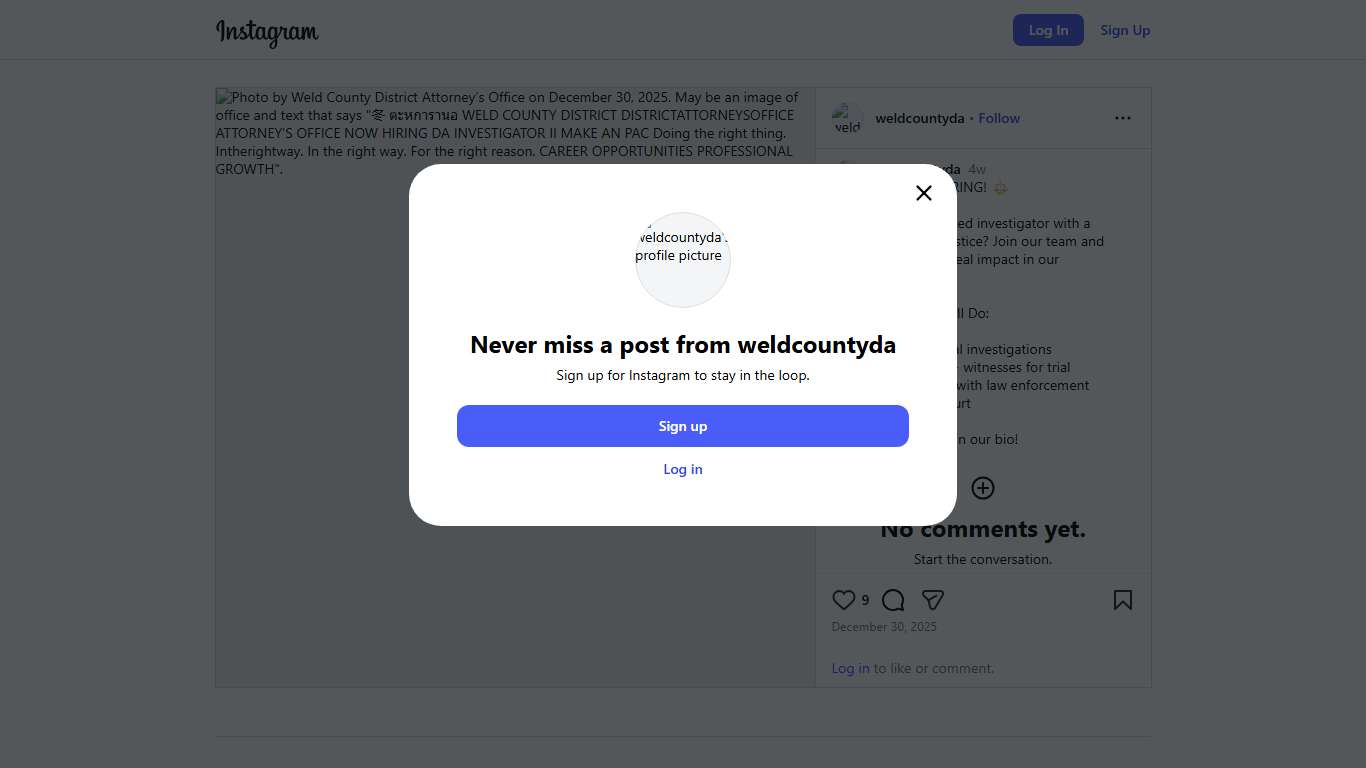
Task: Open the weldcountyda username in the post header
Action: tap(919, 118)
